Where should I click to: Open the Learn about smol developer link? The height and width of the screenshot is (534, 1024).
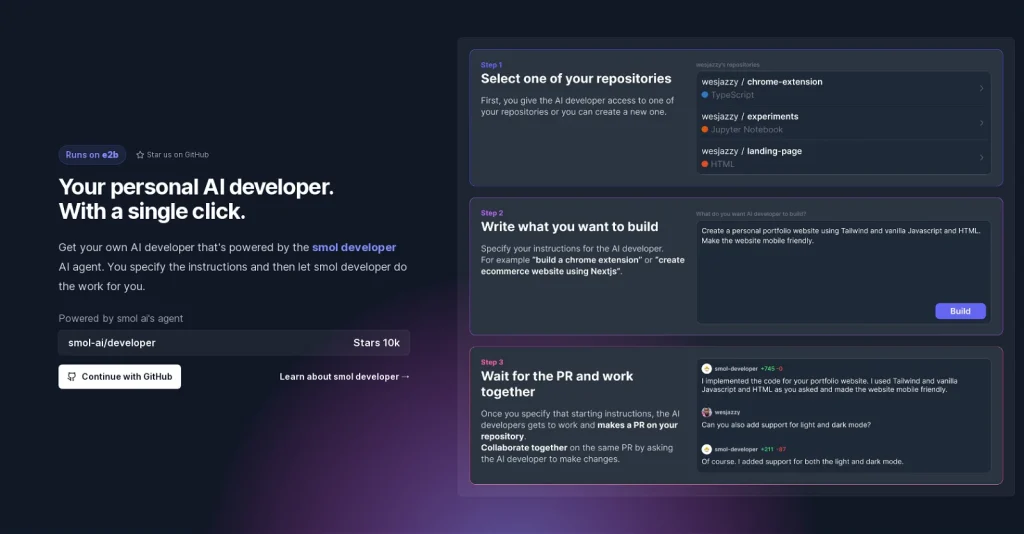point(345,377)
